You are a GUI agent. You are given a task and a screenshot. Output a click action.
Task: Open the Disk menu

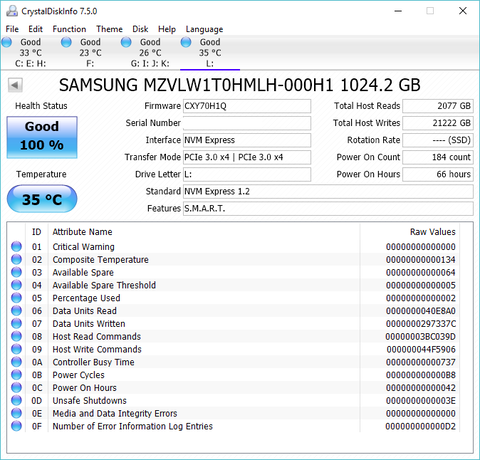pos(140,29)
